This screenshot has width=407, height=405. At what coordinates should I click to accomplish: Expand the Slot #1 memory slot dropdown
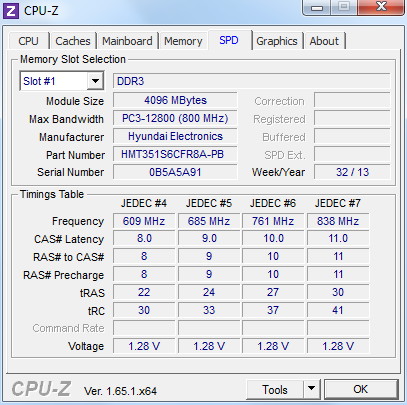tap(95, 81)
